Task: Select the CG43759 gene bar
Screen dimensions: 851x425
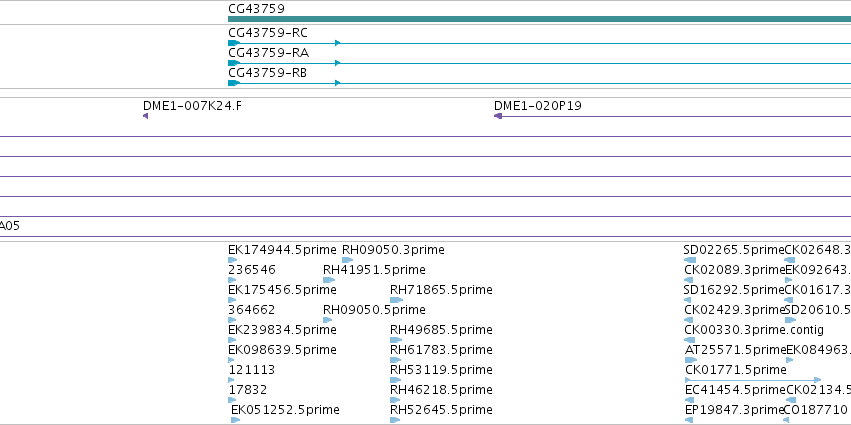Action: pos(539,19)
